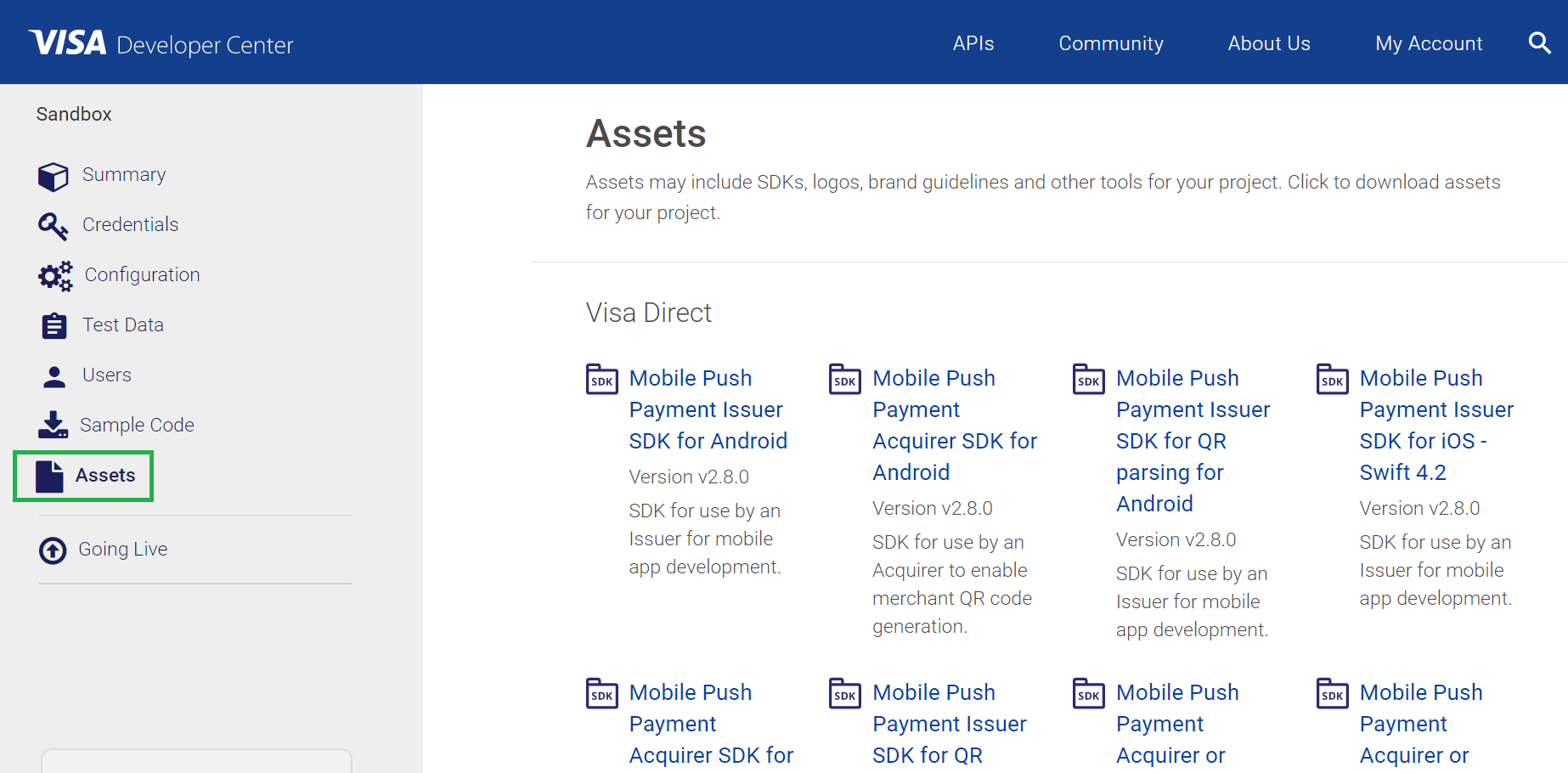Image resolution: width=1568 pixels, height=773 pixels.
Task: Go to Summary in the sidebar
Action: point(124,174)
